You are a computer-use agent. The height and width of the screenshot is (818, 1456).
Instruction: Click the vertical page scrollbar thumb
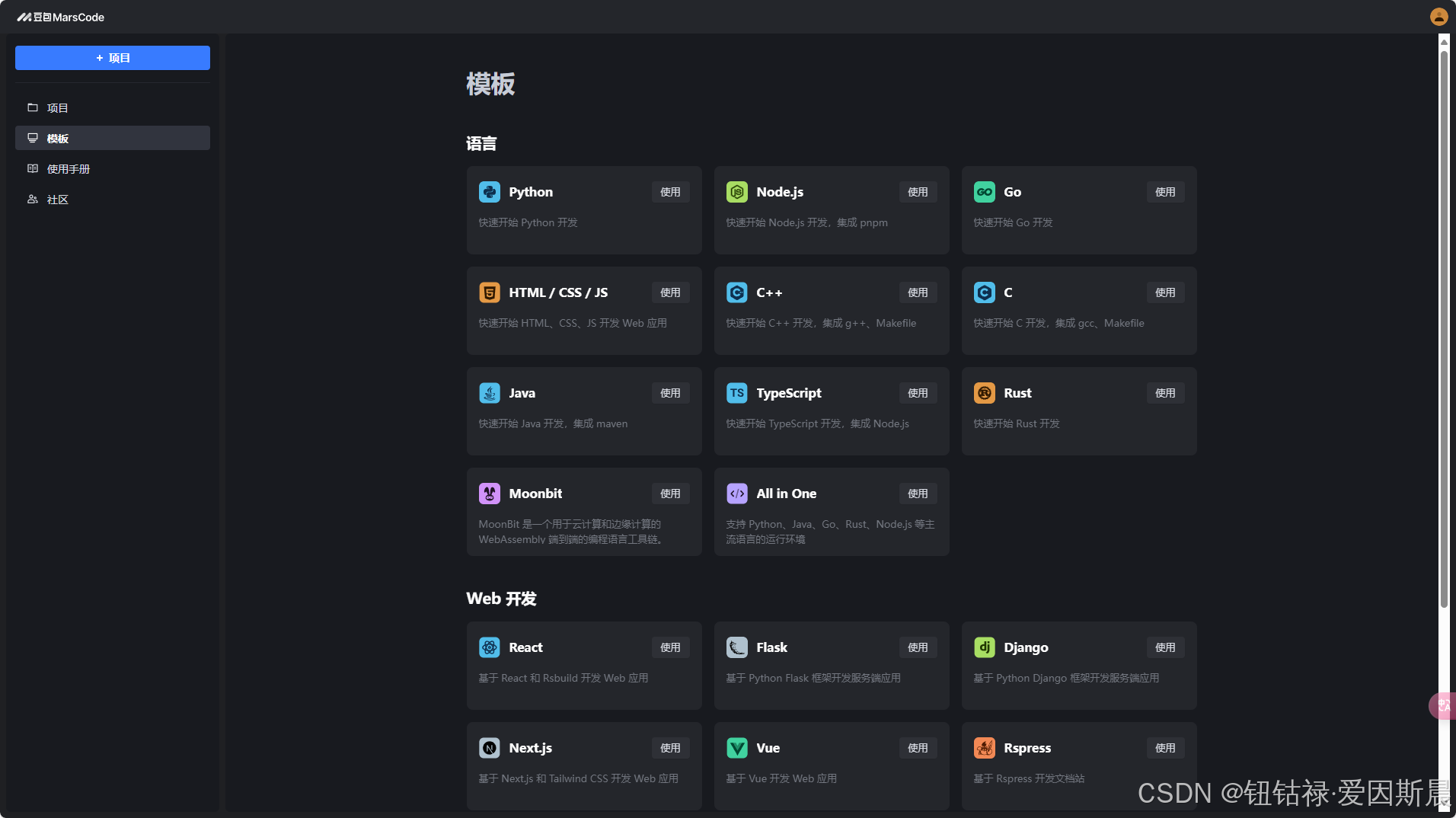(x=1444, y=328)
